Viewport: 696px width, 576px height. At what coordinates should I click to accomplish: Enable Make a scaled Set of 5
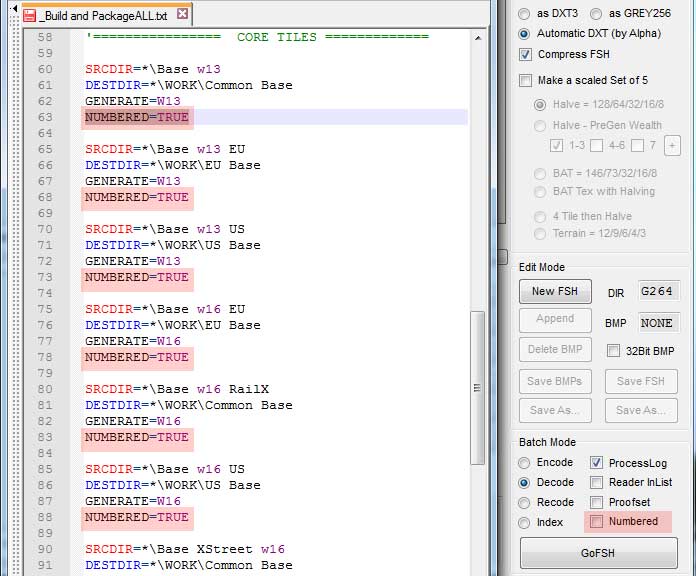pos(525,81)
